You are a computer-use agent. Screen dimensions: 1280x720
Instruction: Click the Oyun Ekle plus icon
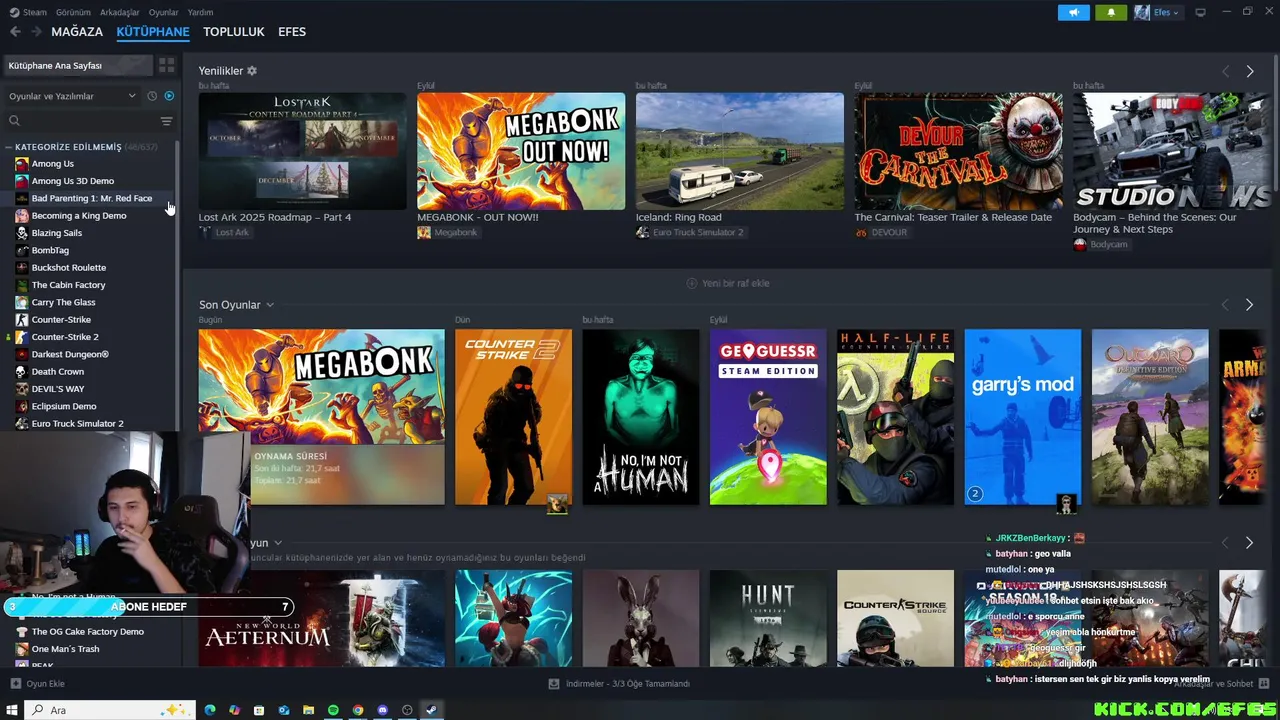coord(15,684)
